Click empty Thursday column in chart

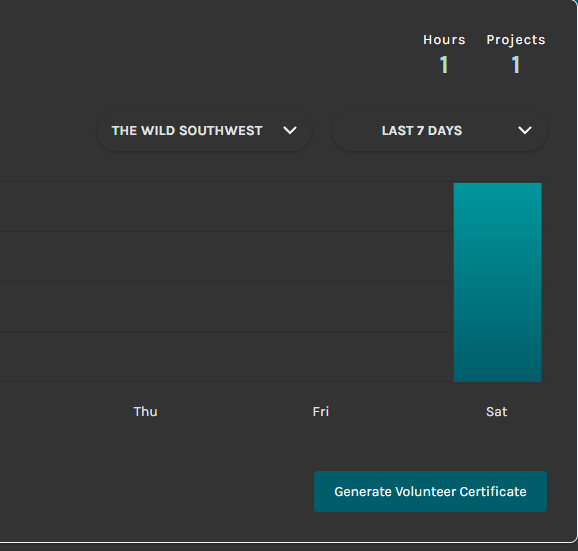tap(145, 282)
